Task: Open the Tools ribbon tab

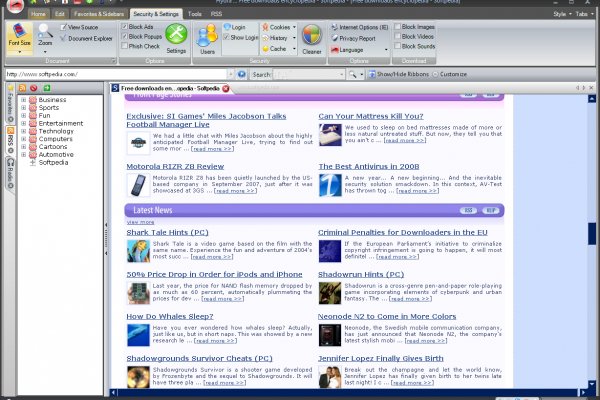Action: (194, 15)
